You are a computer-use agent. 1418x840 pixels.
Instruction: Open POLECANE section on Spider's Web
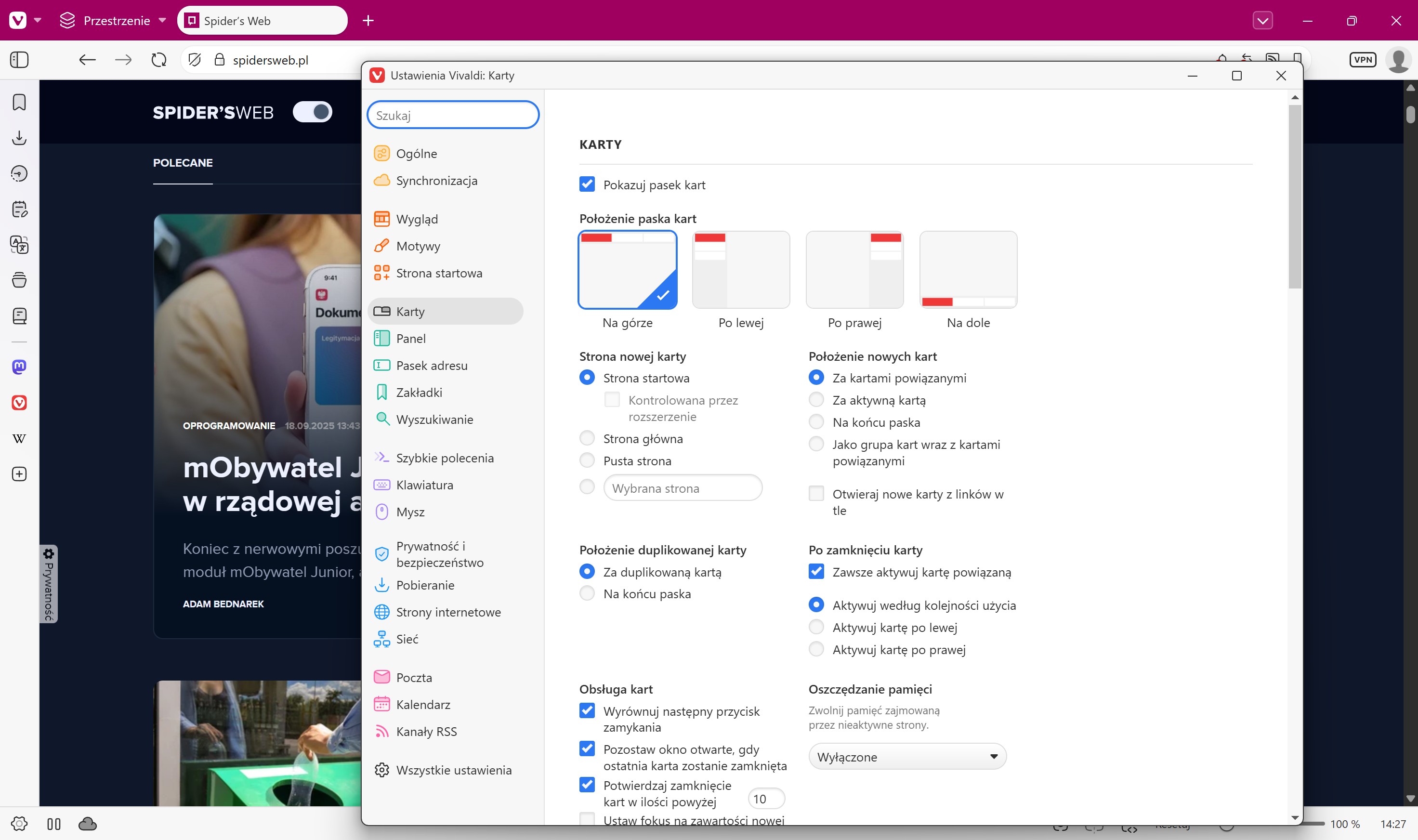[182, 163]
